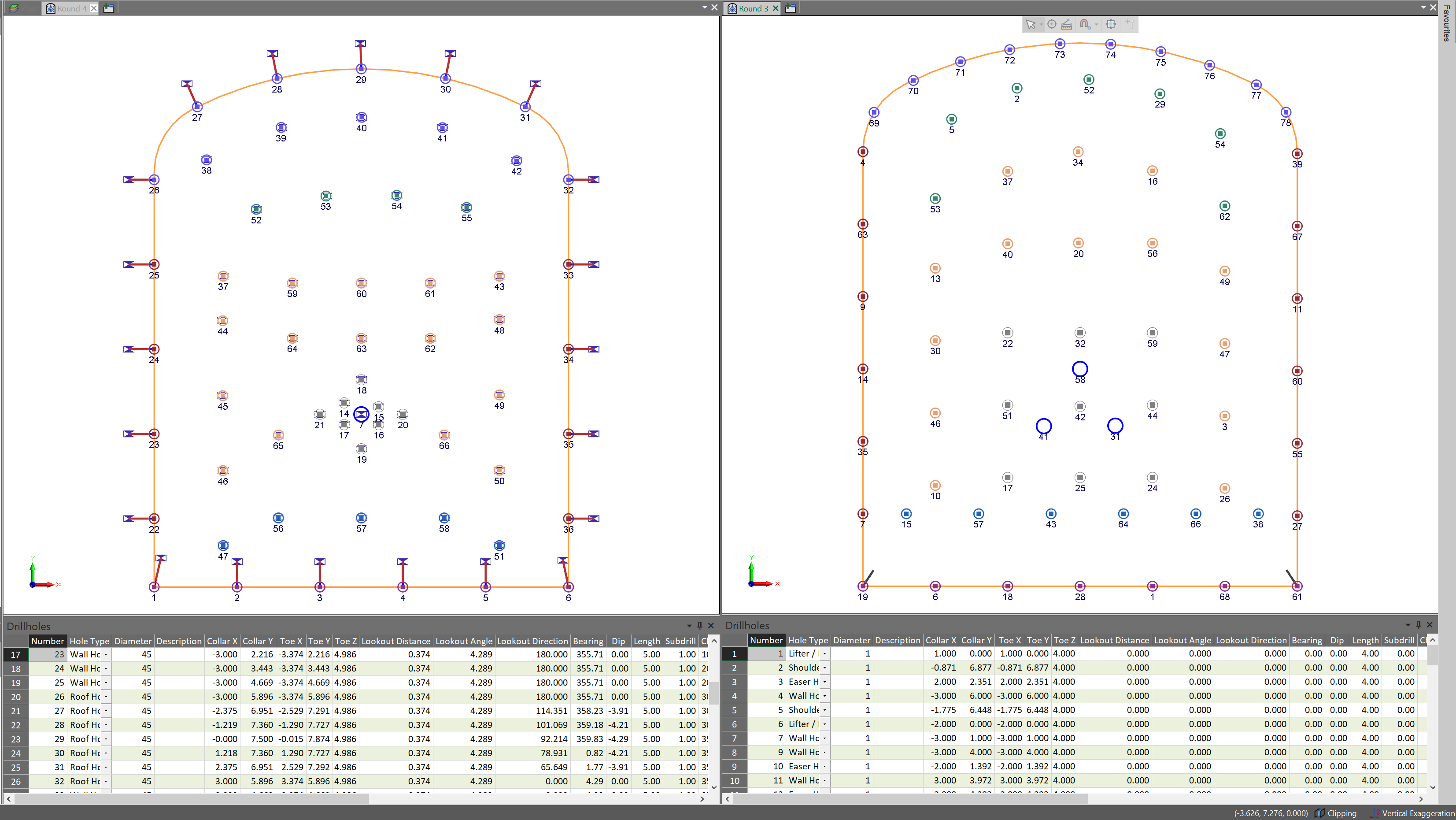Click the Lookout Angle column header, left table
Viewport: 1456px width, 820px height.
tap(463, 641)
